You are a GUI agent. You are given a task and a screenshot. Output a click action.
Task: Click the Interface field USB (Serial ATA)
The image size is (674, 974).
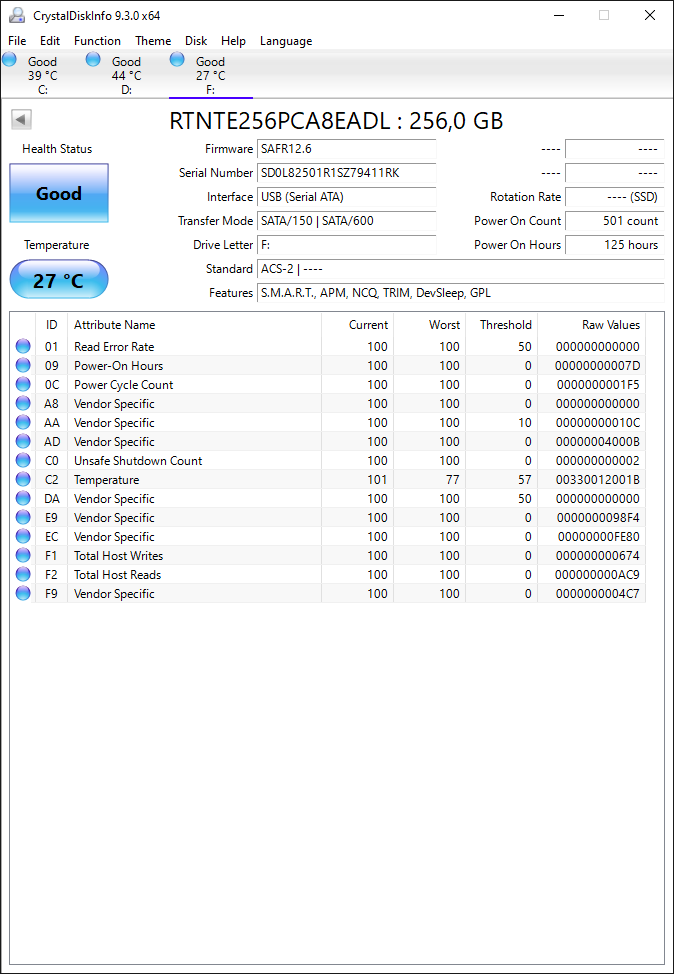(347, 197)
